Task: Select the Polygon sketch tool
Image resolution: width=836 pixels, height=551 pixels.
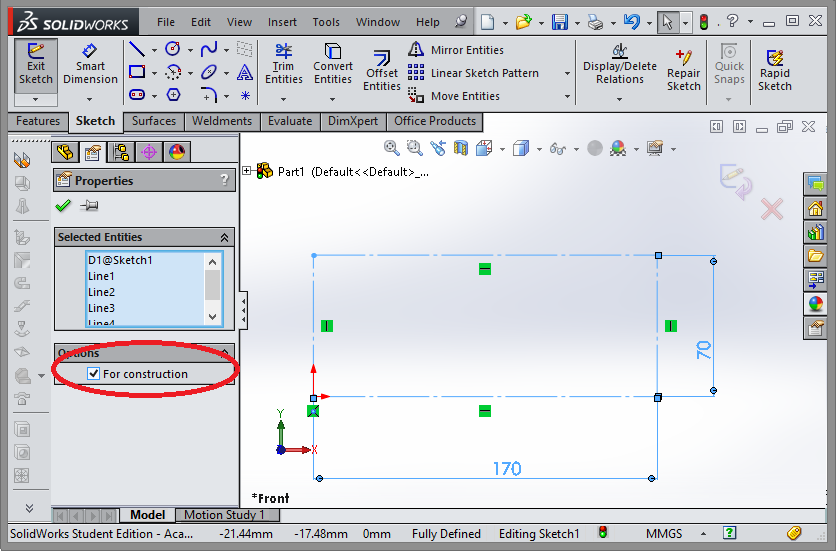Action: pyautogui.click(x=173, y=95)
